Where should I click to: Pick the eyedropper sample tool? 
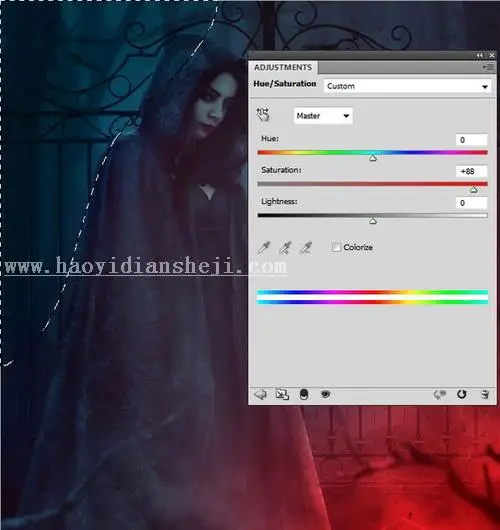click(x=264, y=248)
